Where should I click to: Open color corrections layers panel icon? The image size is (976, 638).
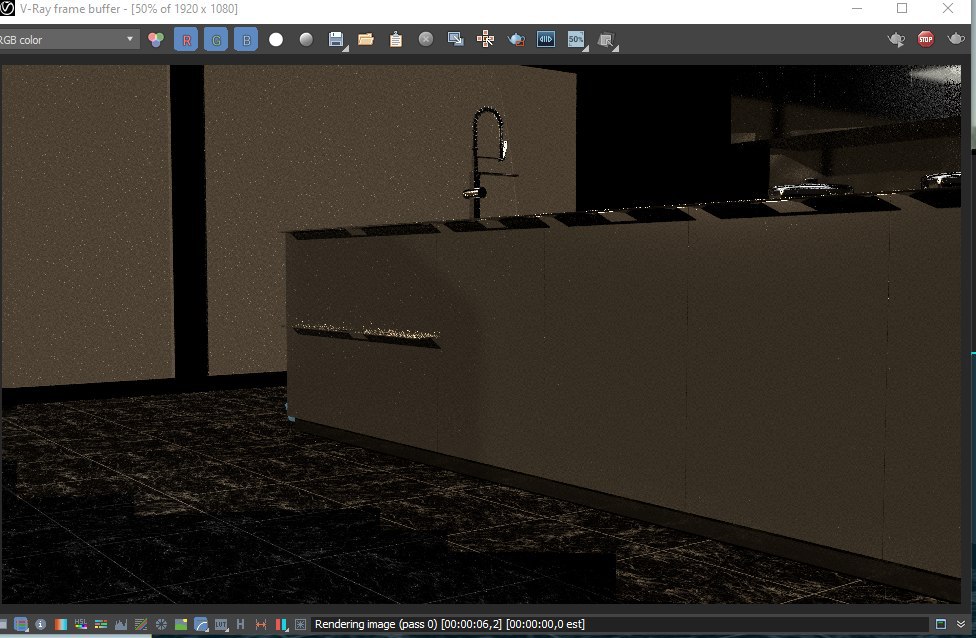coord(21,624)
